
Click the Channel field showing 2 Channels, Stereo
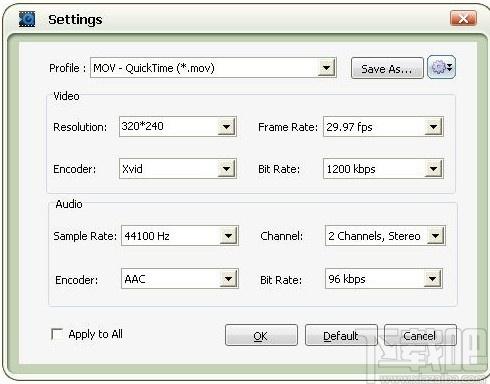click(x=385, y=236)
